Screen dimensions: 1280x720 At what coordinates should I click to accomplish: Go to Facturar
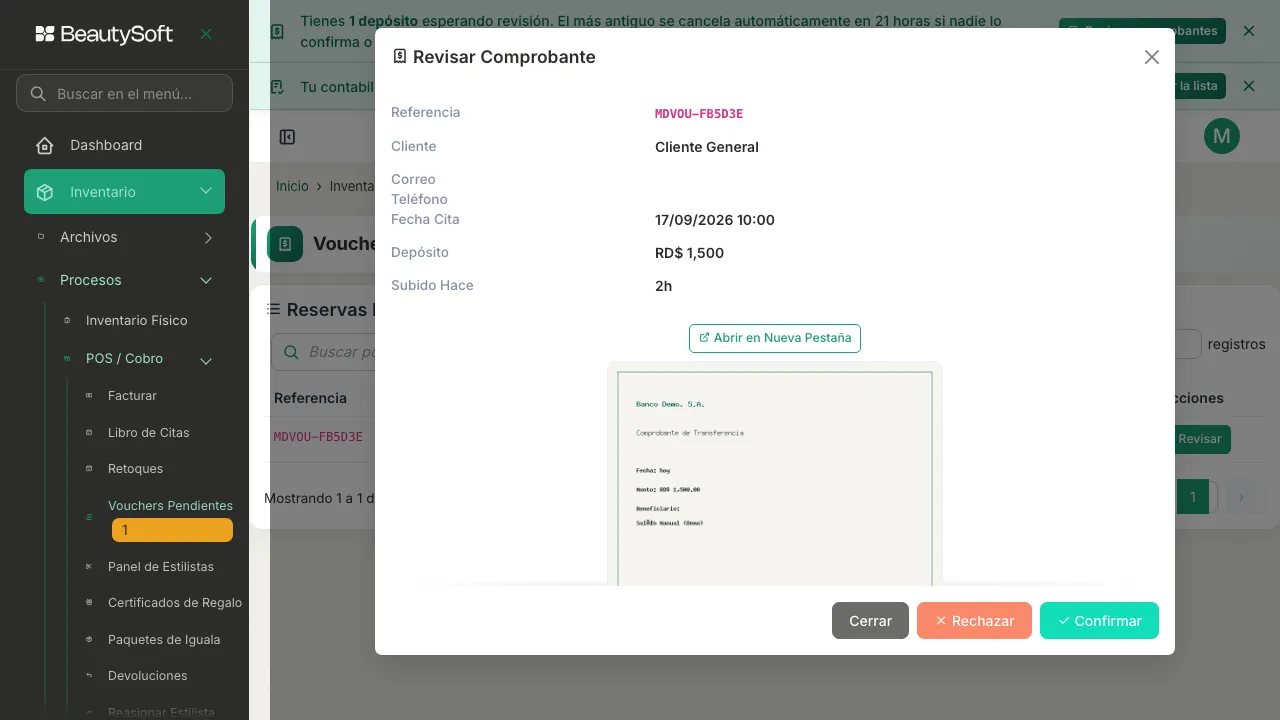132,396
